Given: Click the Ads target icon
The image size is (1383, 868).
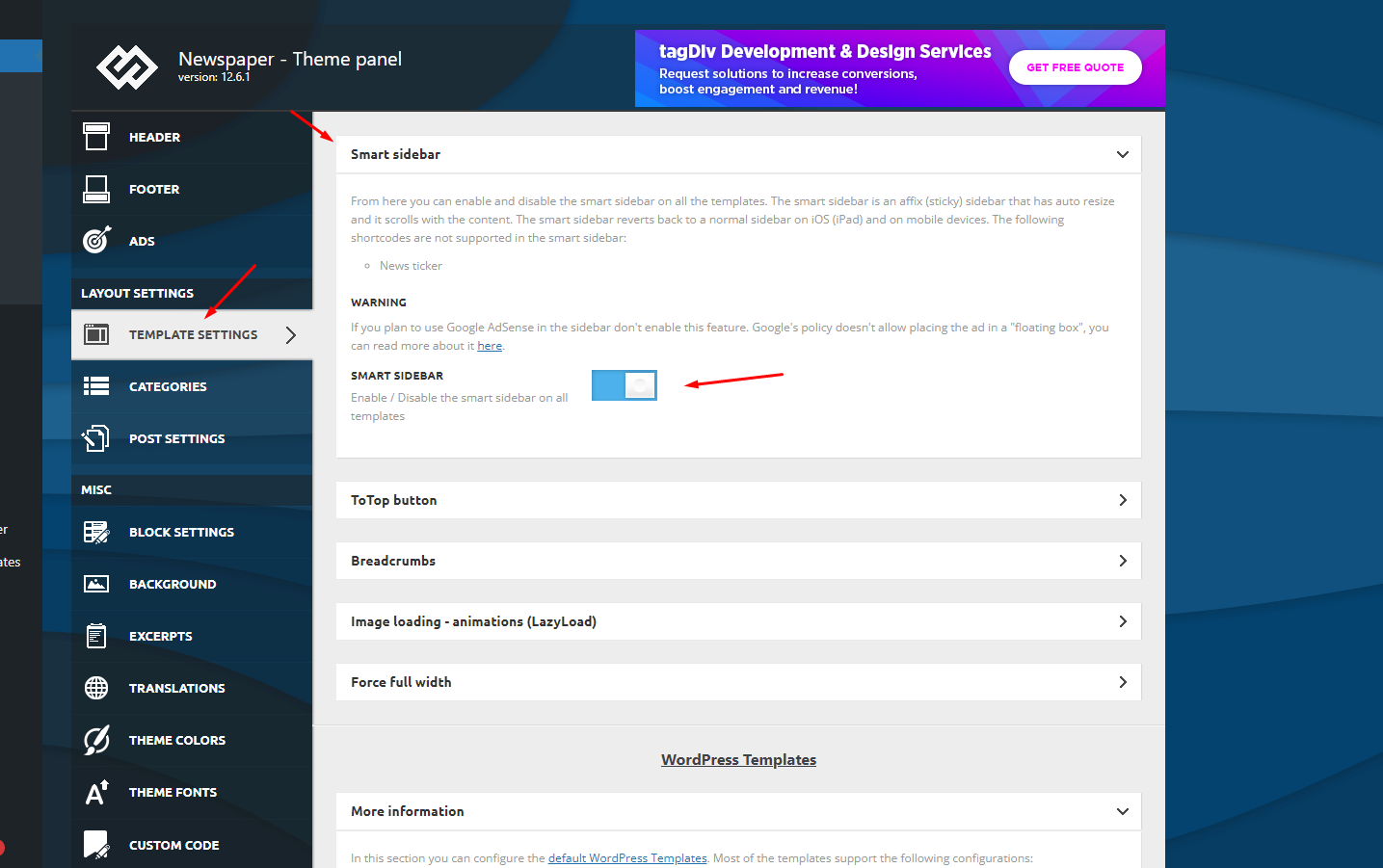Looking at the screenshot, I should 96,240.
